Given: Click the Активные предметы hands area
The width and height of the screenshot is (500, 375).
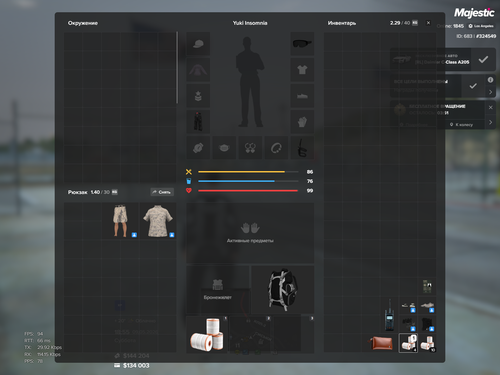Looking at the screenshot, I should [x=250, y=233].
